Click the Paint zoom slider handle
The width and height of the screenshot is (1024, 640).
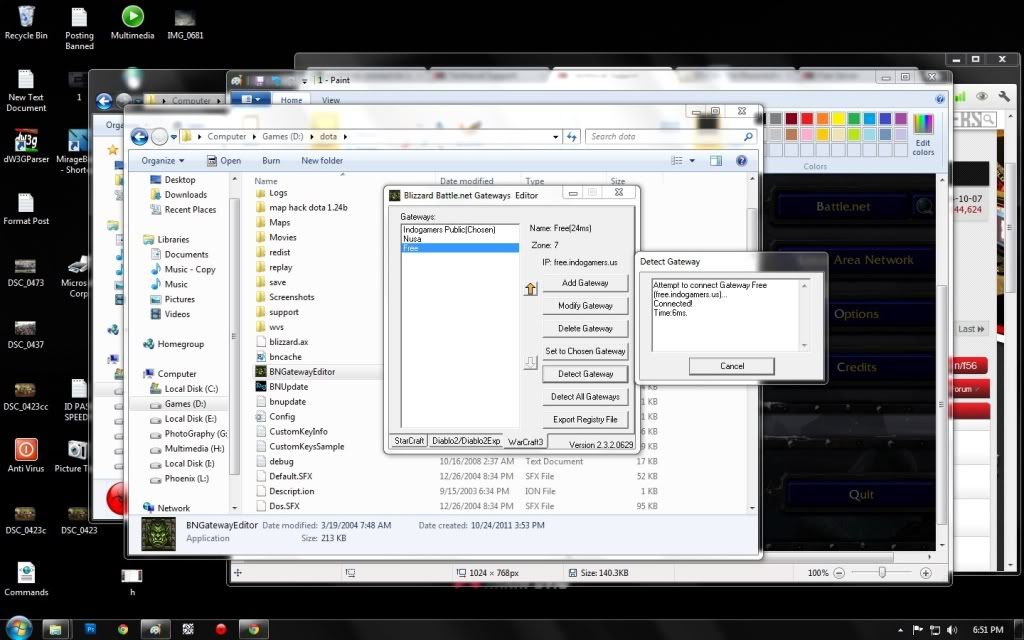coord(882,573)
